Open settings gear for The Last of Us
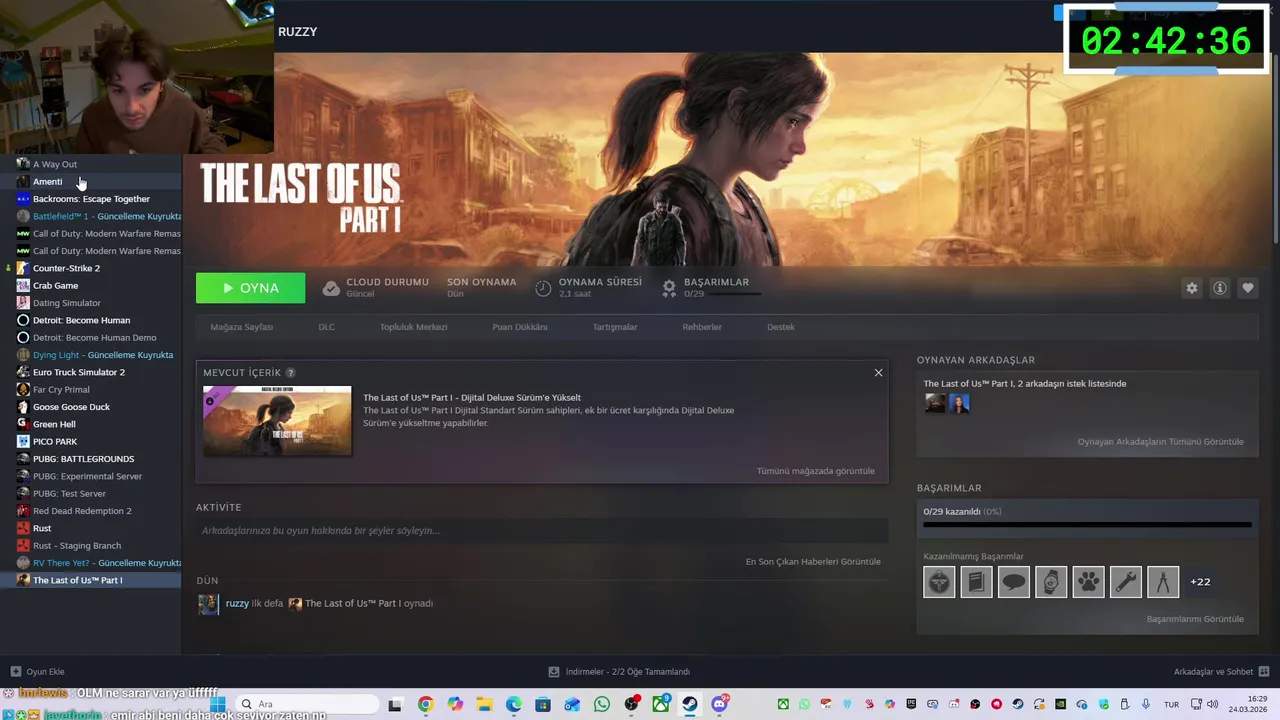1280x720 pixels. coord(1191,288)
